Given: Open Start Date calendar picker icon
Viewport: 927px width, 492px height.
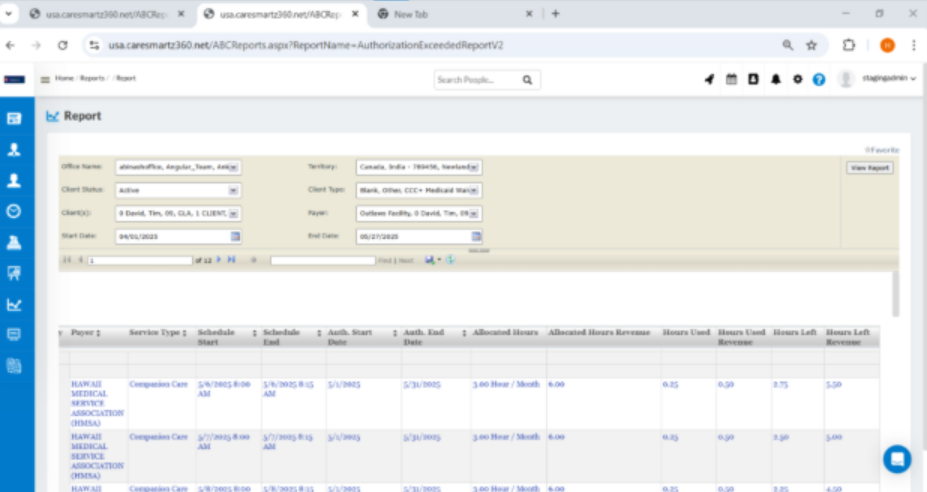Looking at the screenshot, I should (236, 236).
